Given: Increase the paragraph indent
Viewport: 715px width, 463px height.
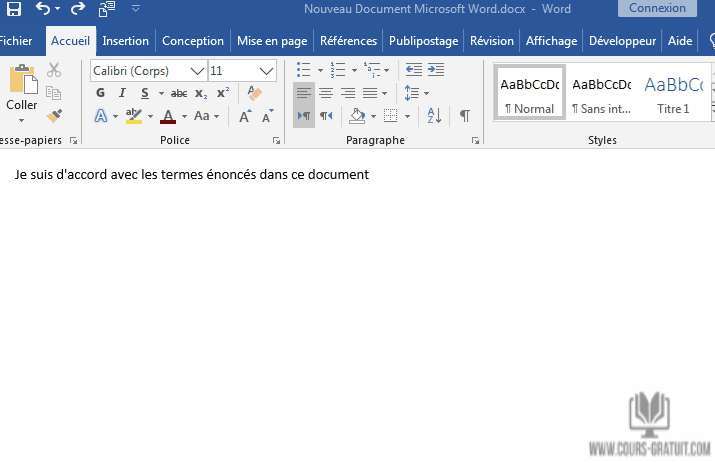Looking at the screenshot, I should (x=435, y=70).
